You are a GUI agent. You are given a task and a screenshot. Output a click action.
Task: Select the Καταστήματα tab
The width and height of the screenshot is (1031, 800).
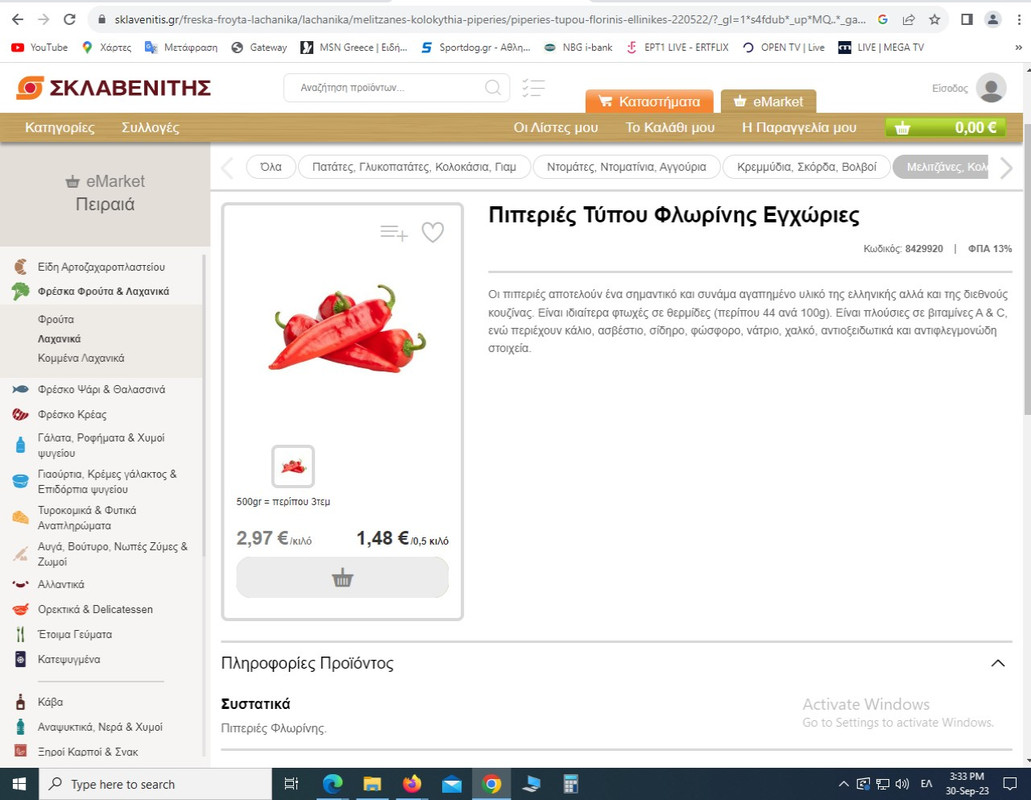point(650,101)
